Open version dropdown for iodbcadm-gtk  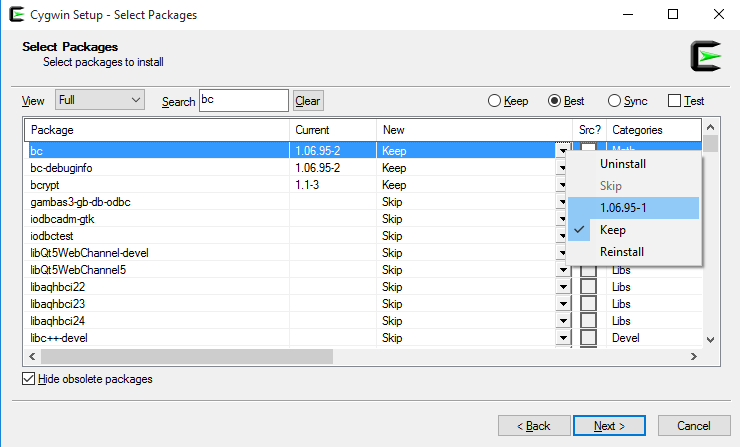(562, 219)
